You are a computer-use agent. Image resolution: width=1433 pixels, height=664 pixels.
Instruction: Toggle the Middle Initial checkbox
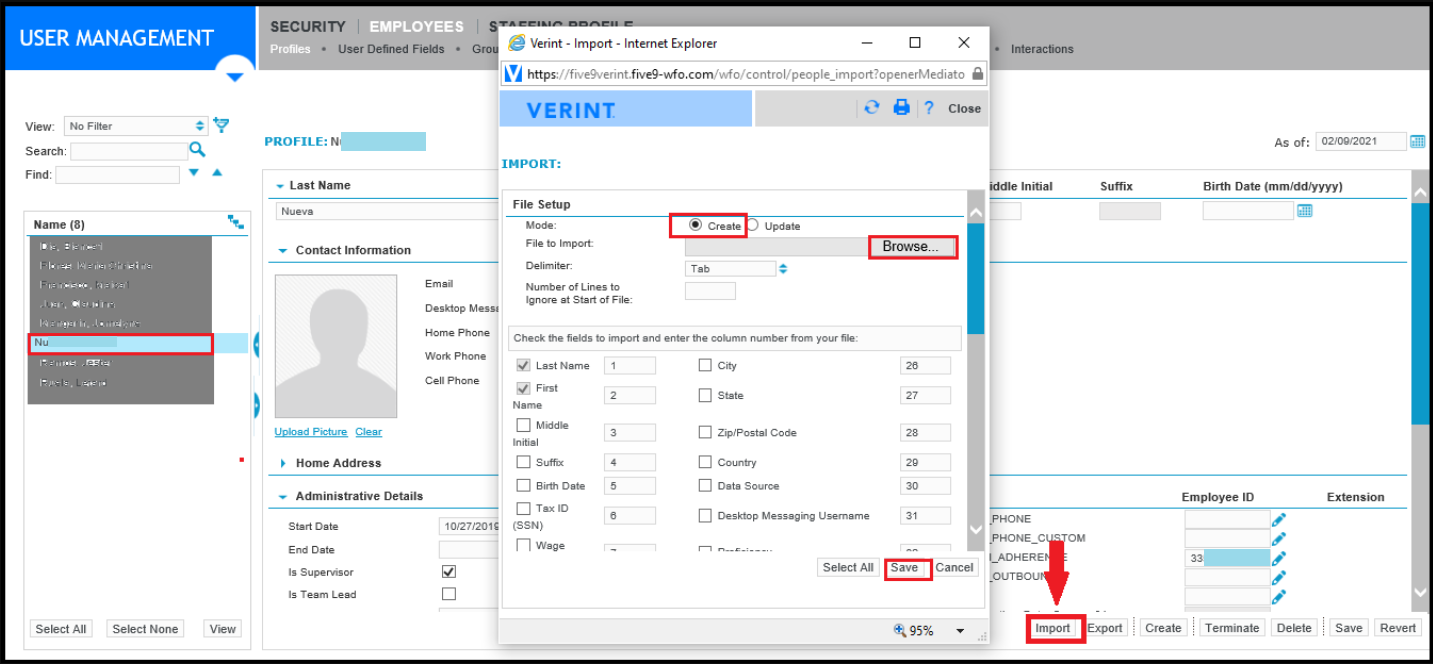pos(523,425)
